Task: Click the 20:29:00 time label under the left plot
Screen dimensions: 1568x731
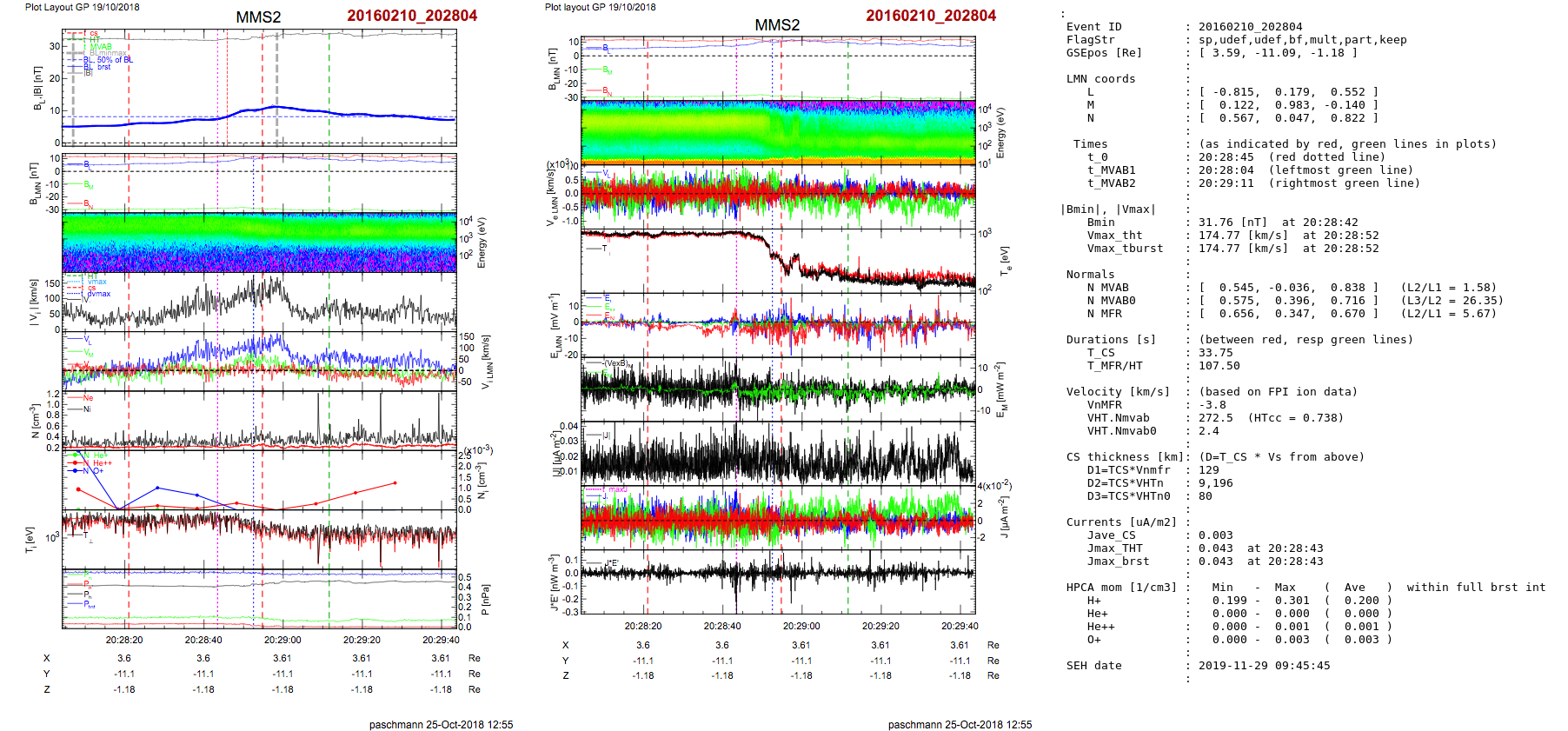Action: (x=282, y=640)
